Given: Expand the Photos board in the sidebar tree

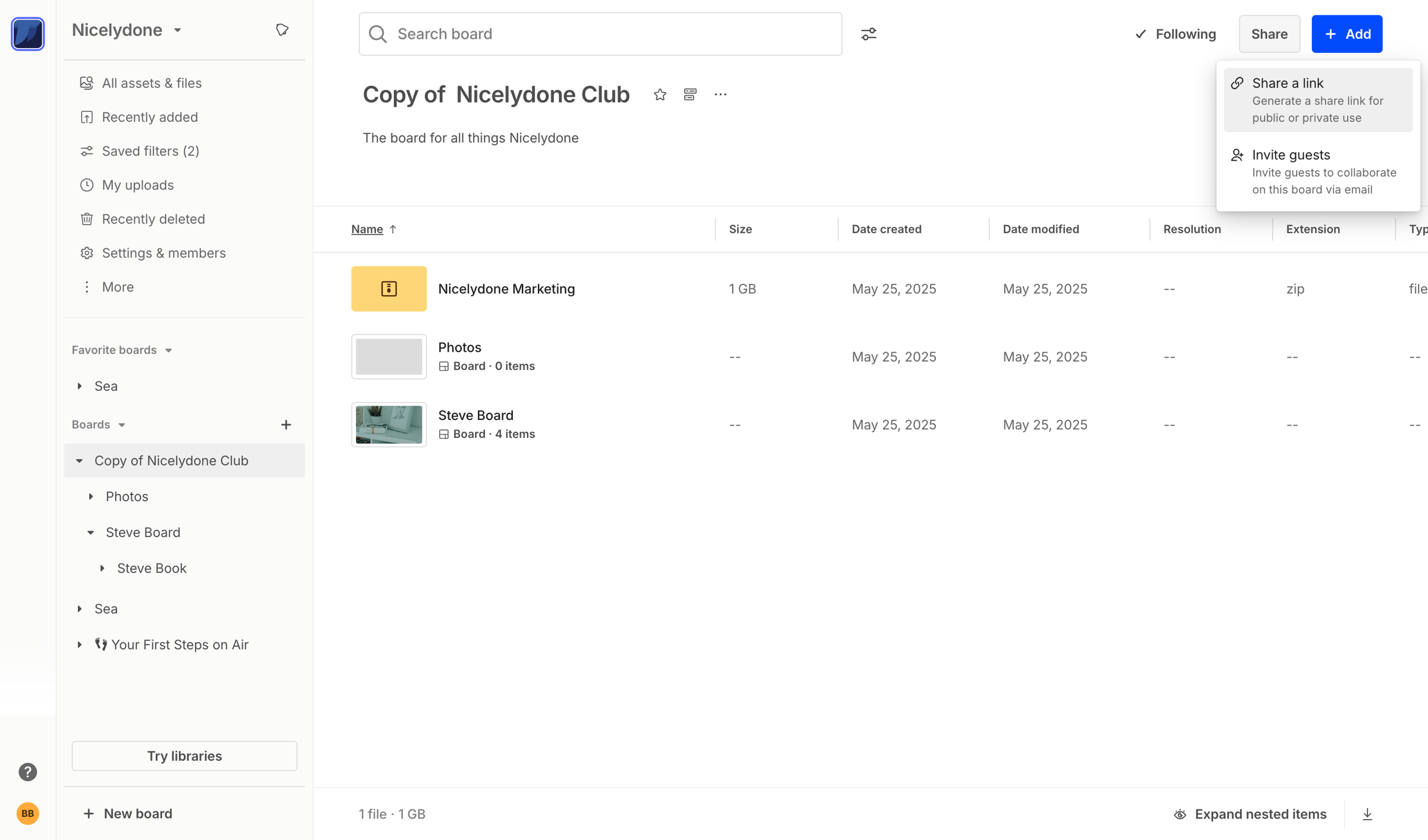Looking at the screenshot, I should 91,496.
